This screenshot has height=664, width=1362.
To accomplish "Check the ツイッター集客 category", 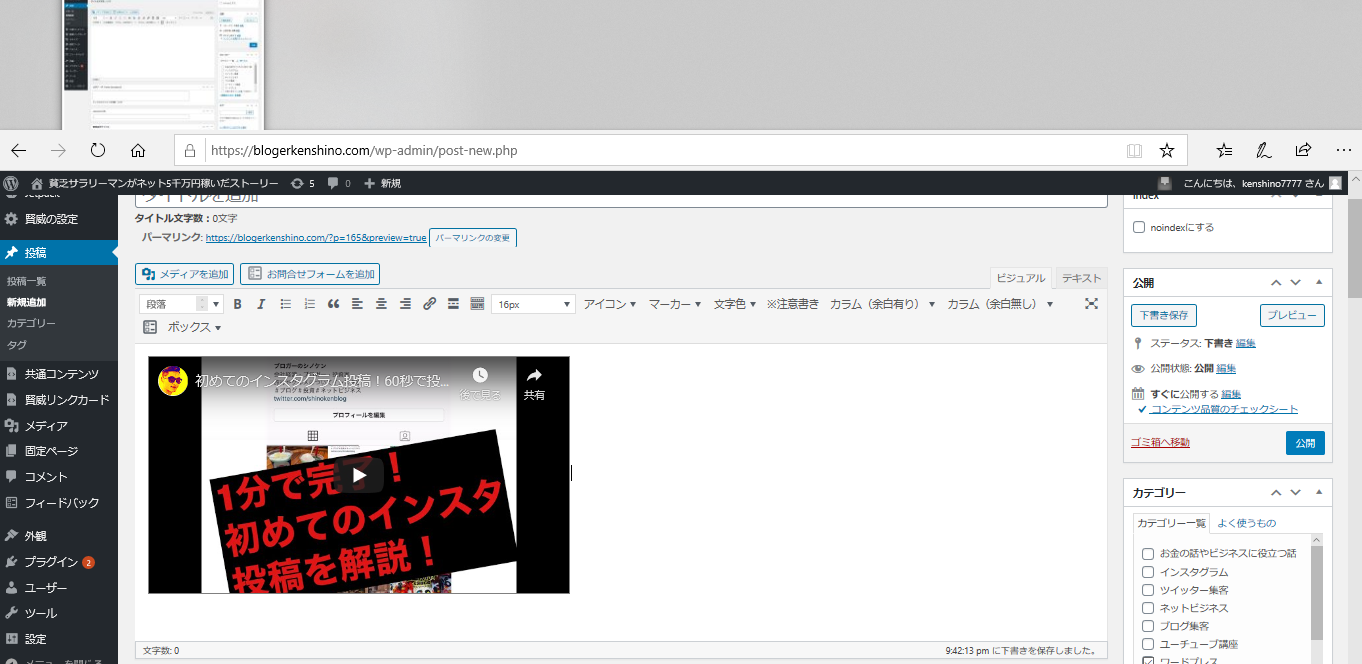I will click(1148, 590).
